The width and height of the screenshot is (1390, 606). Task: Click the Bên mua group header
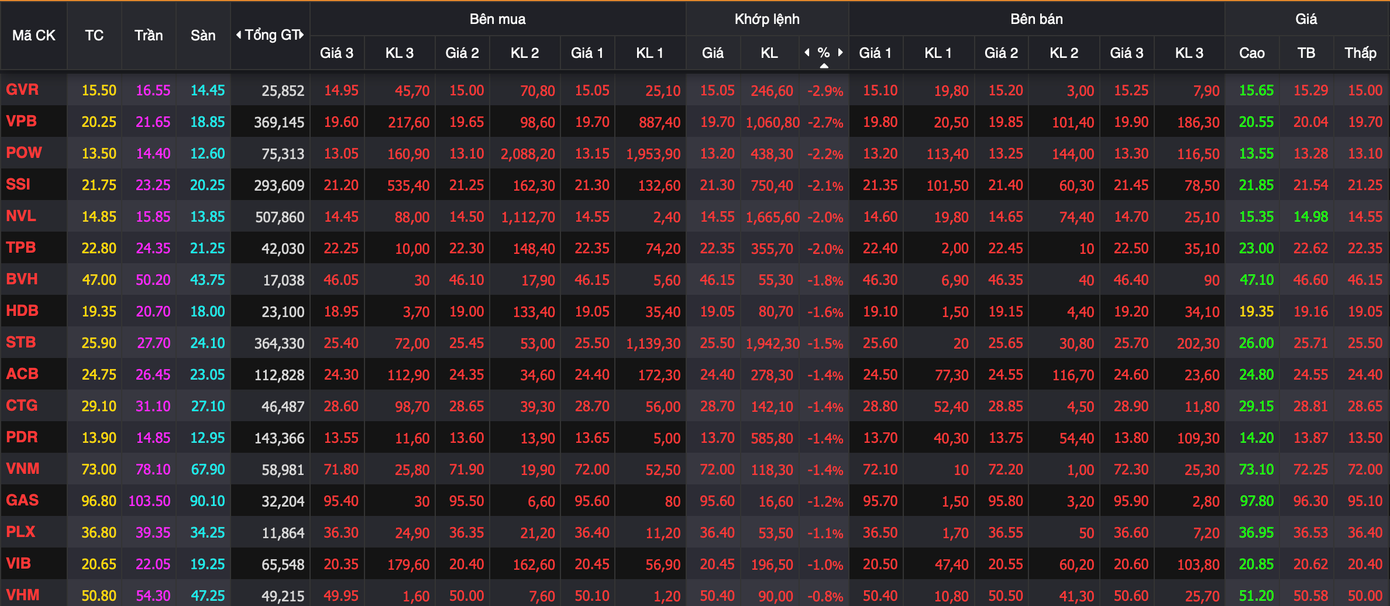pos(497,19)
